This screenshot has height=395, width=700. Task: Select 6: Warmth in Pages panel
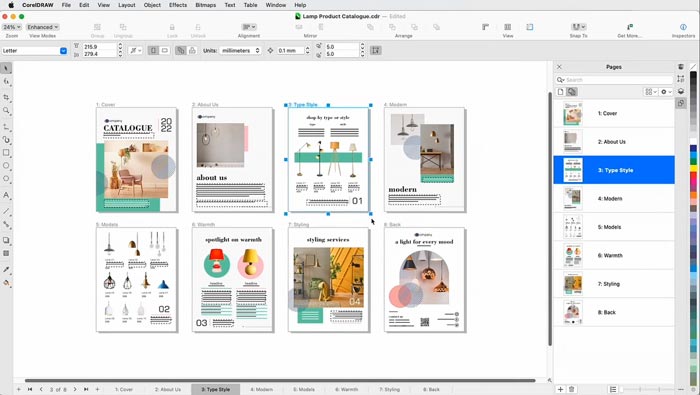click(614, 255)
